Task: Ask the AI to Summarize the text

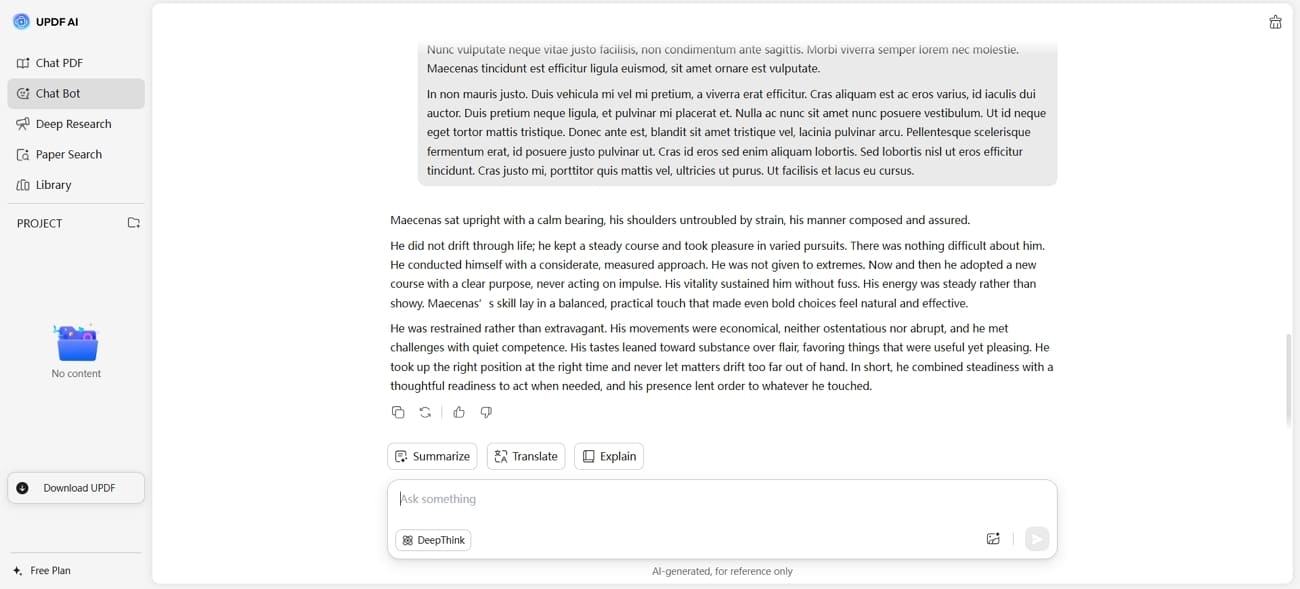Action: tap(432, 455)
